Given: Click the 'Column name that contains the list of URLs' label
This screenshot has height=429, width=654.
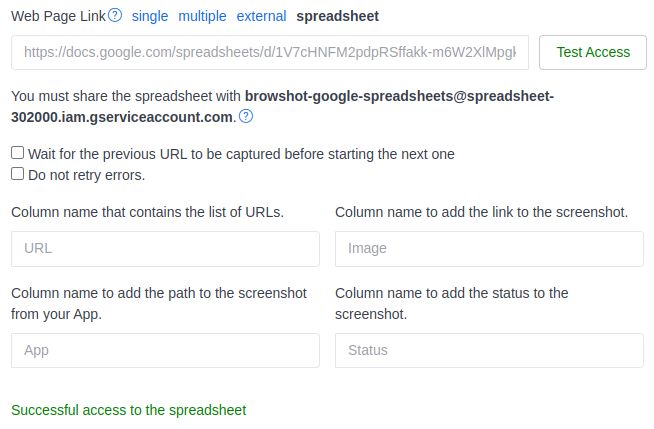Looking at the screenshot, I should (x=147, y=212).
